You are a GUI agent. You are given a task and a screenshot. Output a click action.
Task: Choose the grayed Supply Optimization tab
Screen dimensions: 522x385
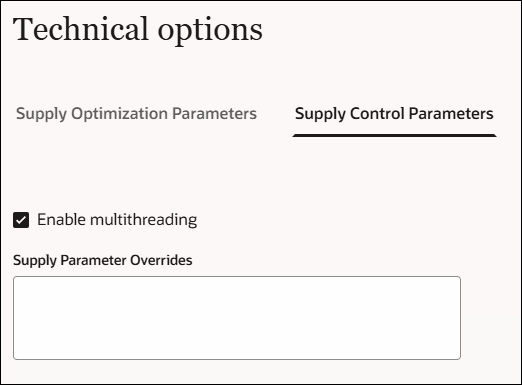(x=136, y=114)
